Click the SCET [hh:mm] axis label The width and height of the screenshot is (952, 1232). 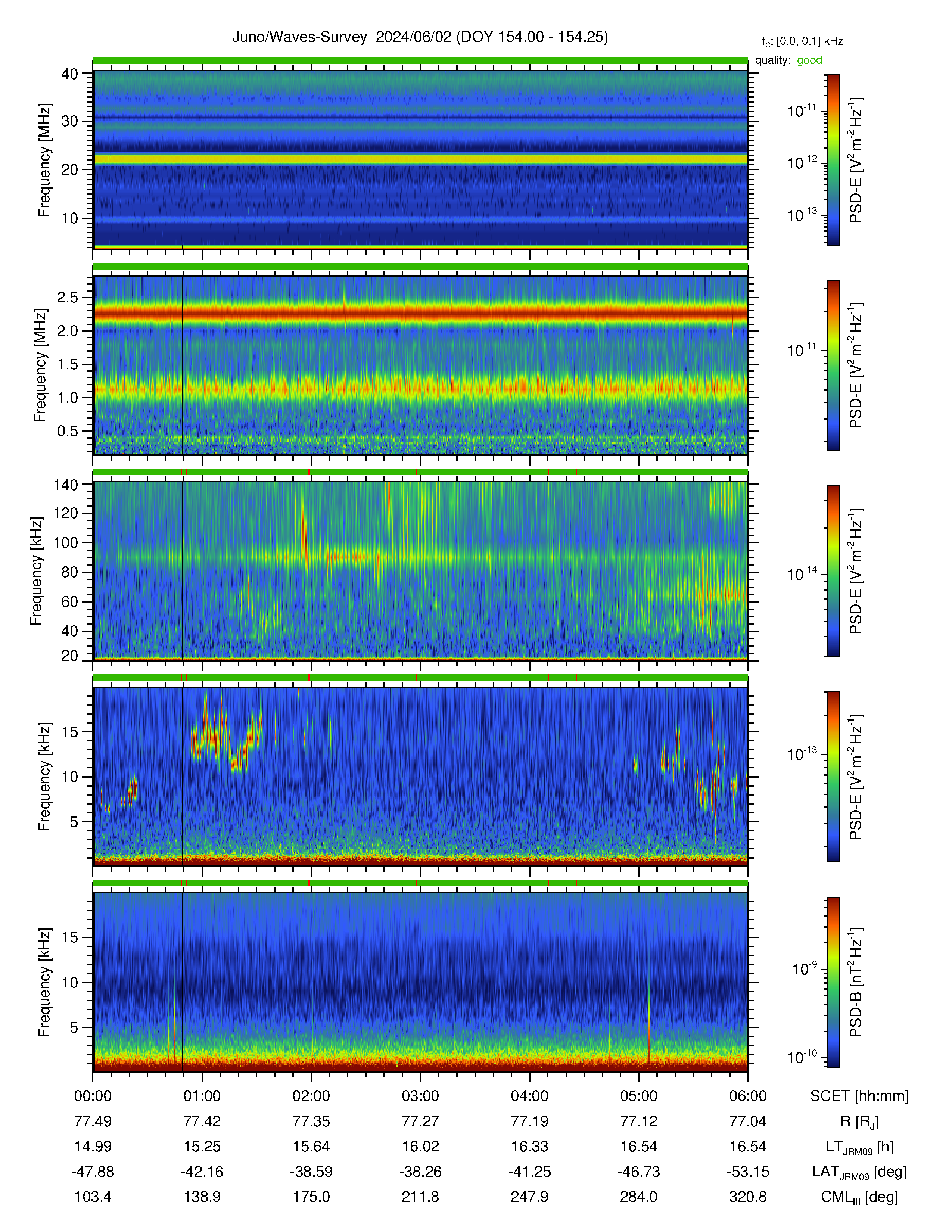(859, 1096)
